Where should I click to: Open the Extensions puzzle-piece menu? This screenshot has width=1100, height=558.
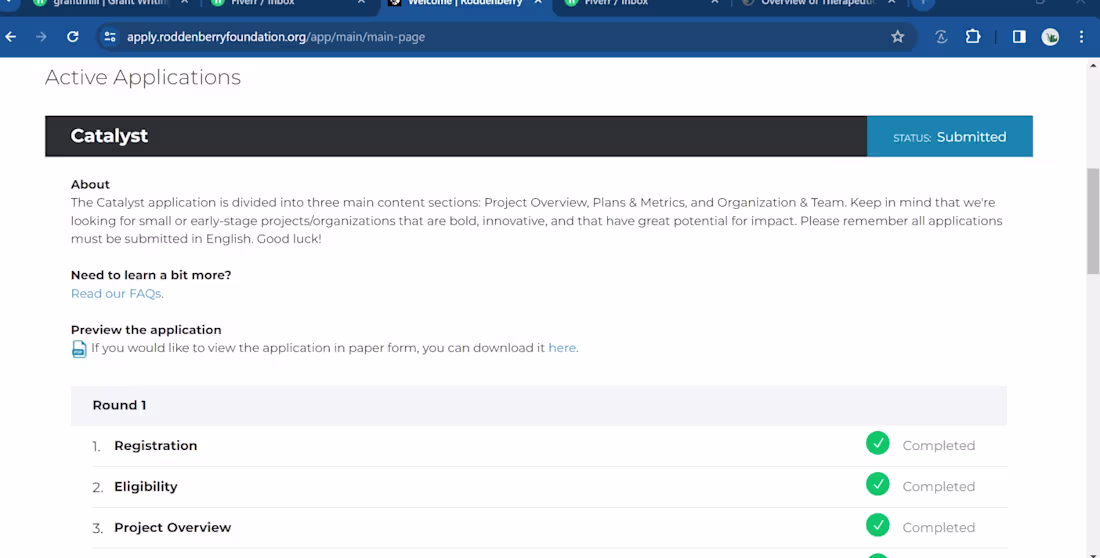[973, 36]
